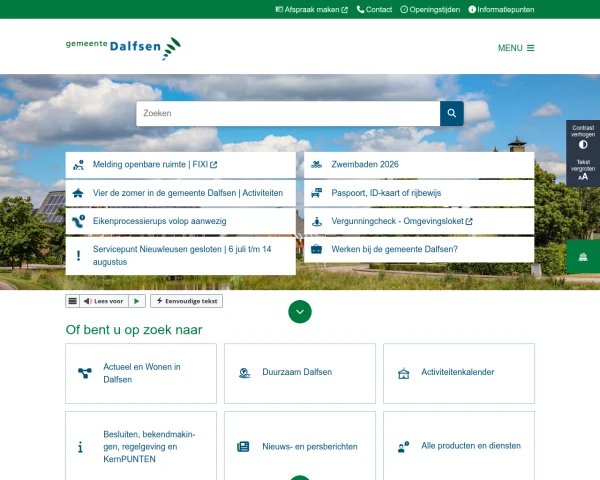
Task: Click the info icon beside Informatiepunten
Action: (x=472, y=10)
